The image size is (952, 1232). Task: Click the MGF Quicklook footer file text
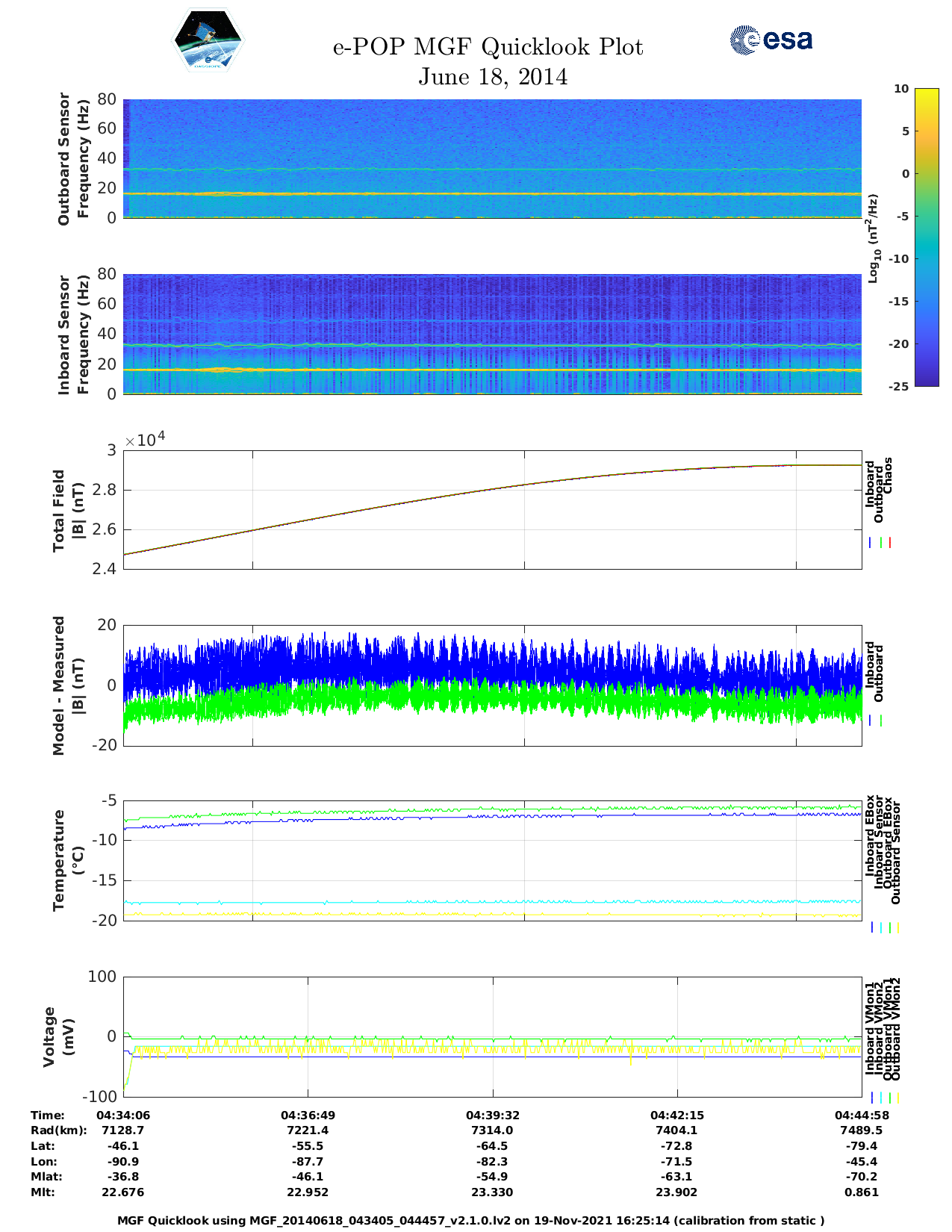[x=471, y=1220]
